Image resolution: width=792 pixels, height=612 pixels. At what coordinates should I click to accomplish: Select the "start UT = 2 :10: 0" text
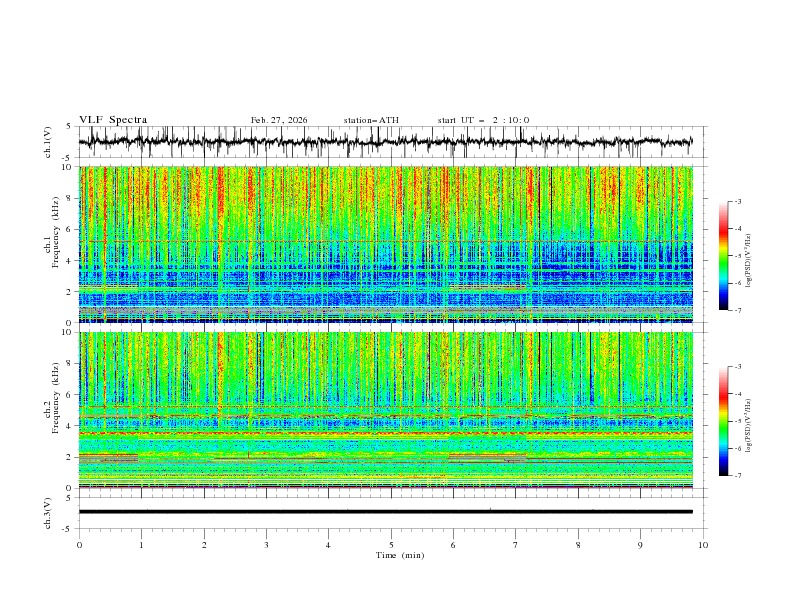tap(483, 120)
